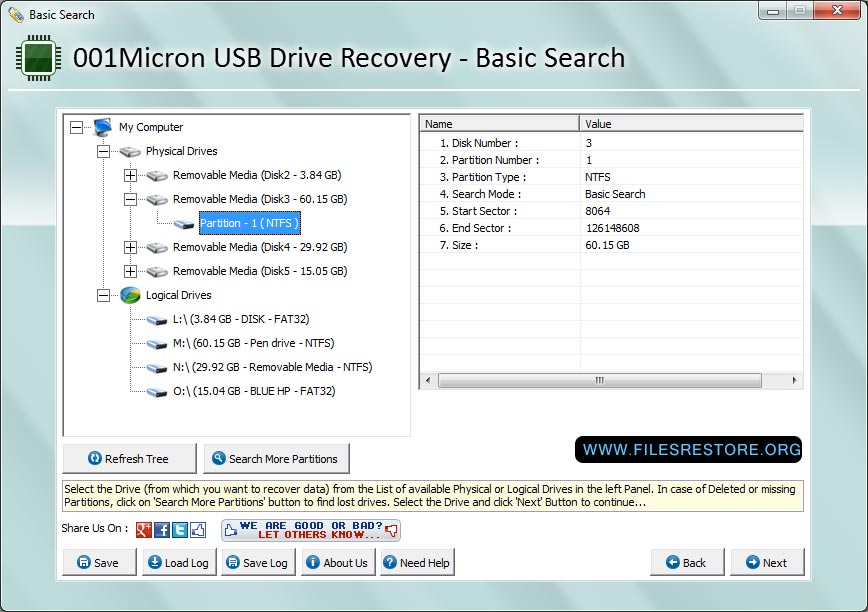868x612 pixels.
Task: Click the Disk4 removable media drive icon
Action: [x=157, y=248]
